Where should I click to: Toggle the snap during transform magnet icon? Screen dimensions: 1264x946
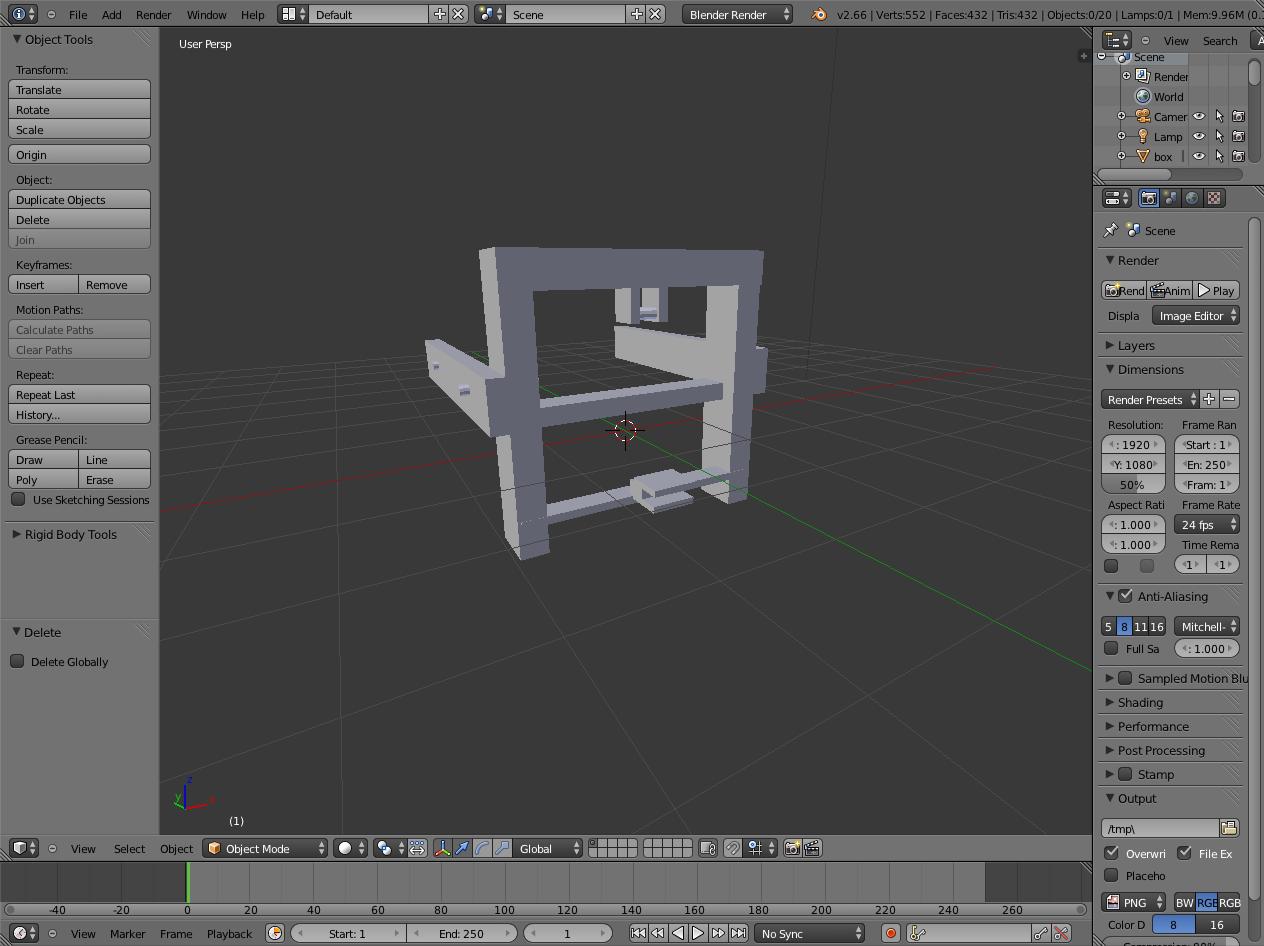coord(732,848)
